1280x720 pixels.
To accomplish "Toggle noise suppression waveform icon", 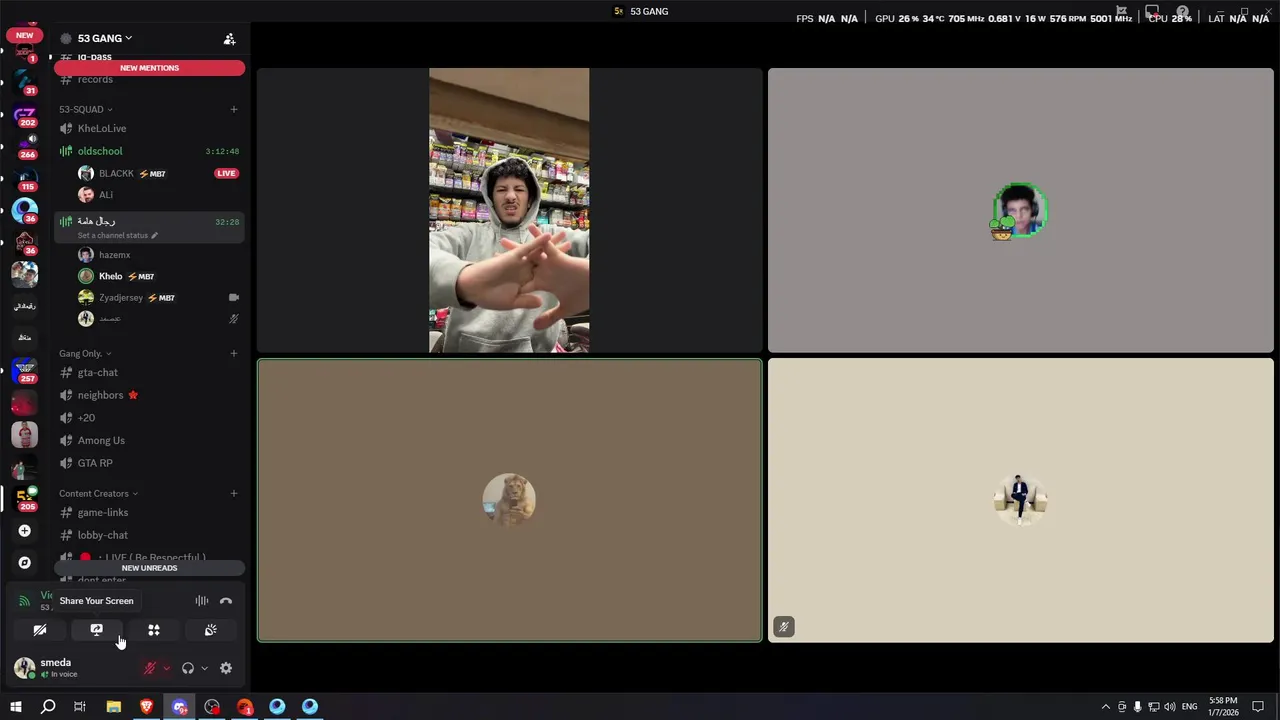I will [x=202, y=601].
